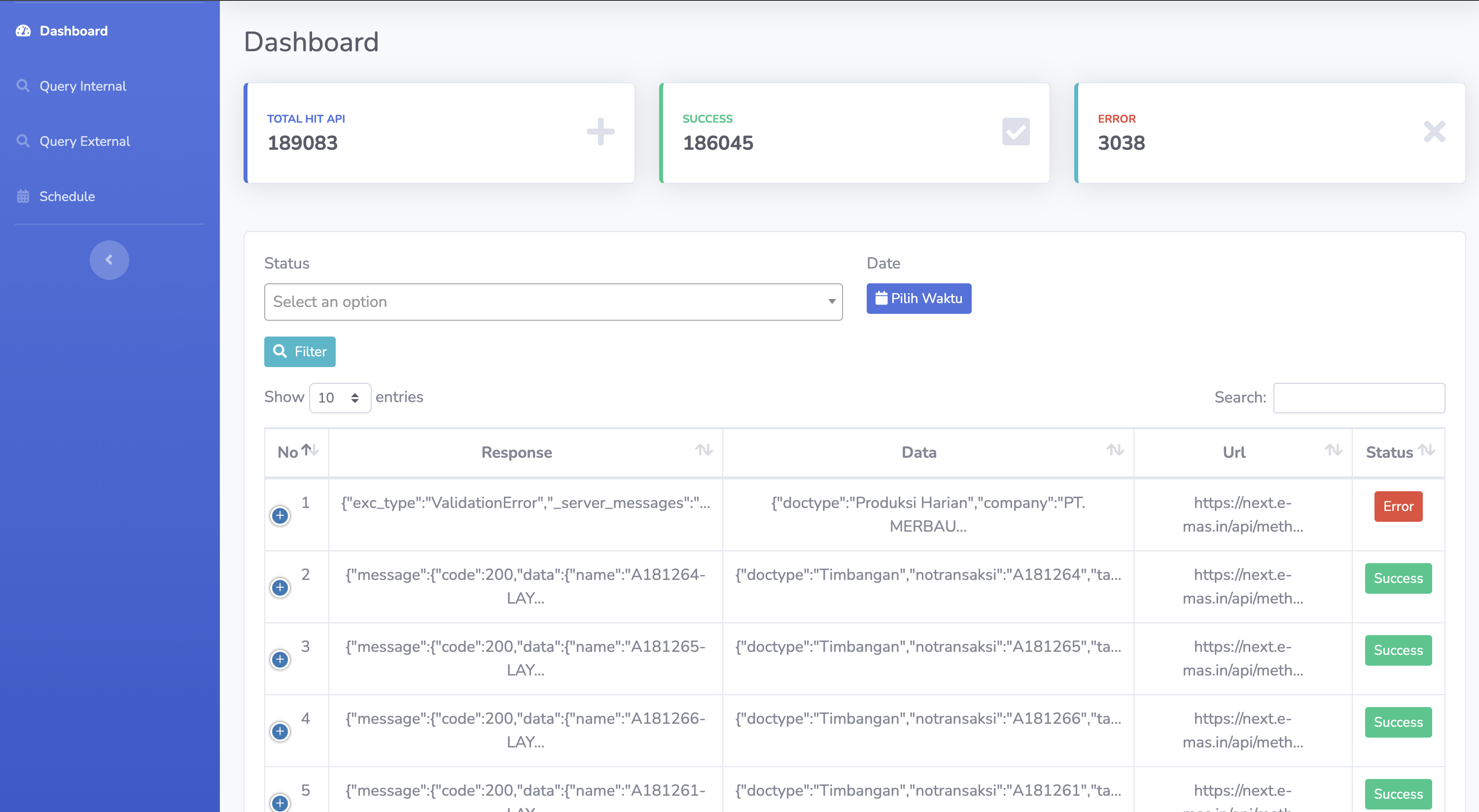
Task: Focus the Search input field
Action: (x=1359, y=398)
